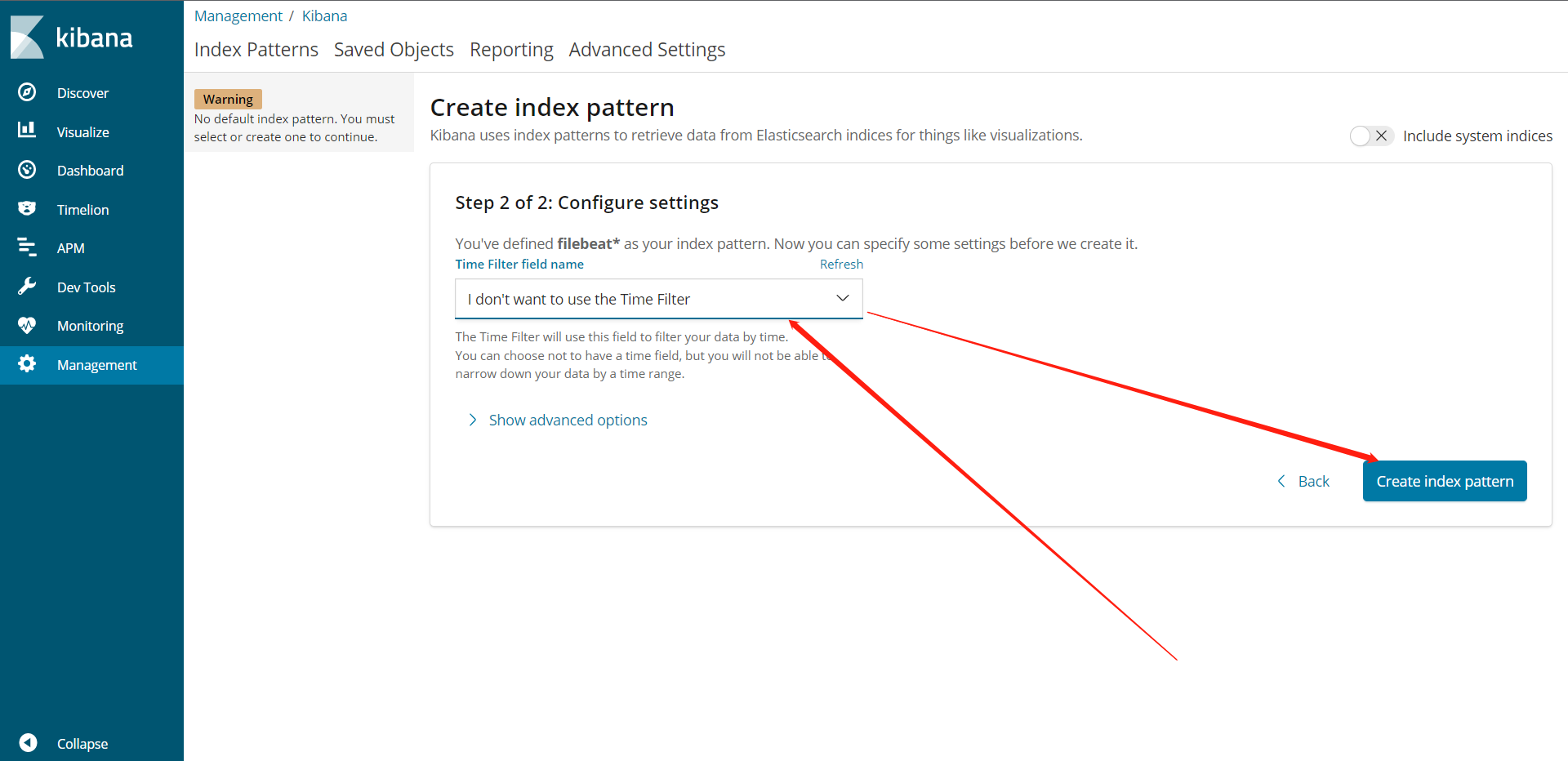
Task: Click Show advanced options link text
Action: point(568,420)
